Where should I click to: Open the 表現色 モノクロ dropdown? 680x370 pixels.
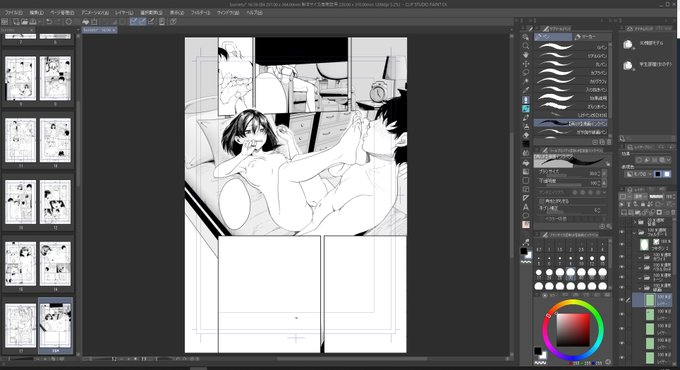click(x=638, y=174)
